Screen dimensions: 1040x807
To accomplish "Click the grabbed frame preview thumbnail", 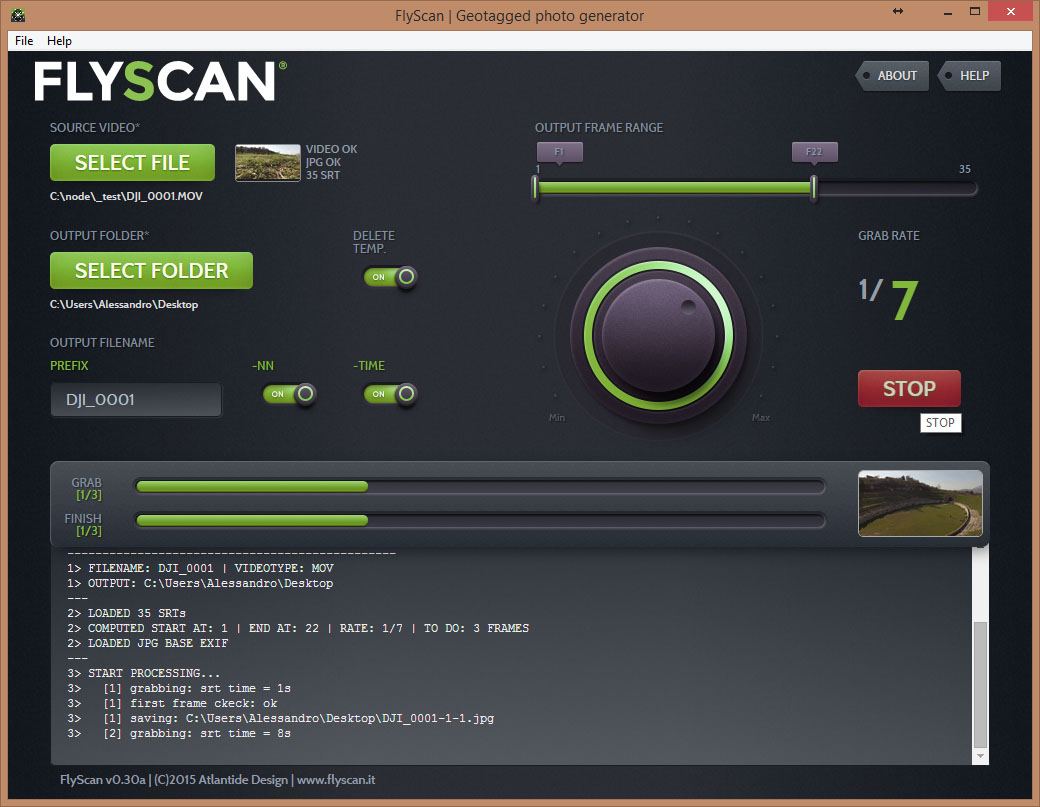I will point(920,503).
